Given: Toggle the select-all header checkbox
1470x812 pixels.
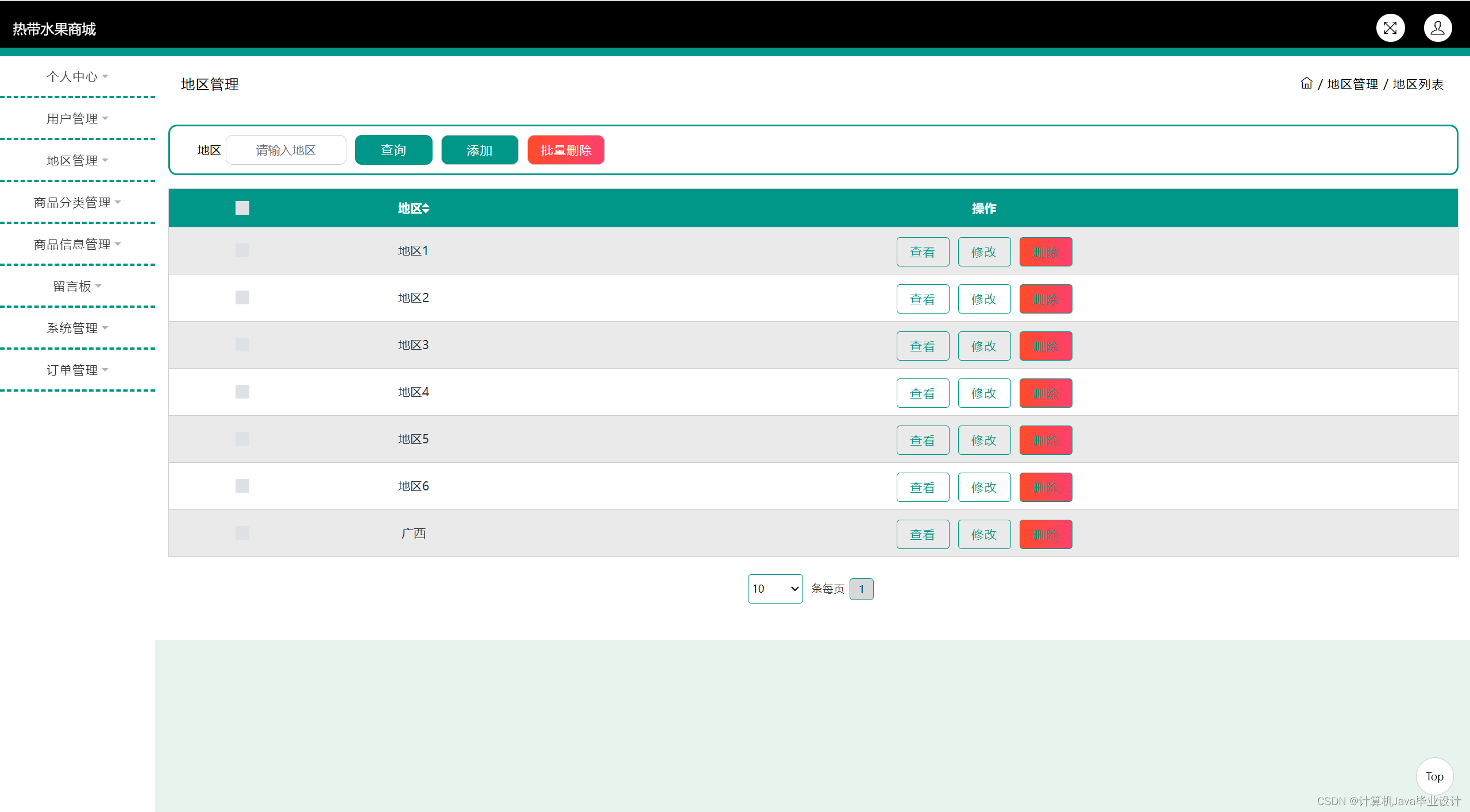Looking at the screenshot, I should tap(242, 208).
